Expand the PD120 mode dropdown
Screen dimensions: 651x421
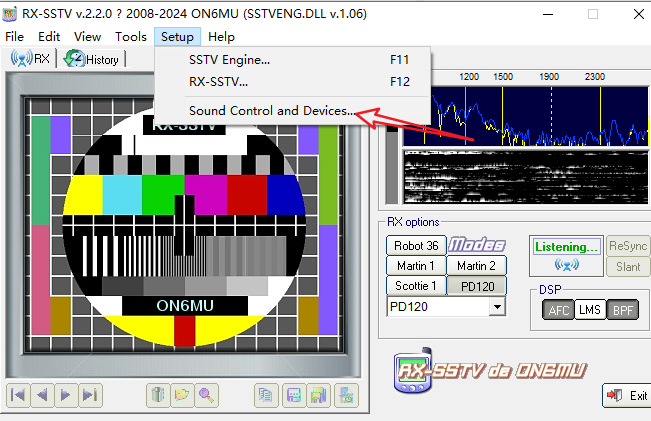pyautogui.click(x=497, y=307)
